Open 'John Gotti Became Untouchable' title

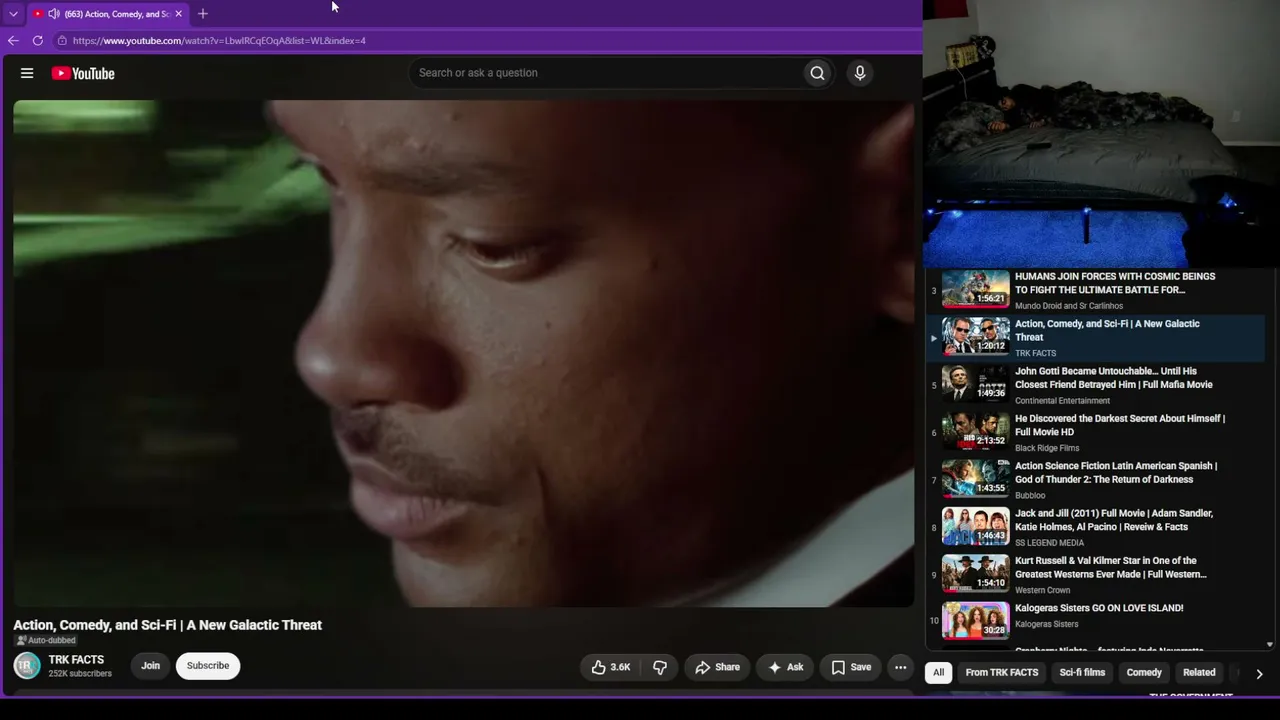click(1114, 378)
